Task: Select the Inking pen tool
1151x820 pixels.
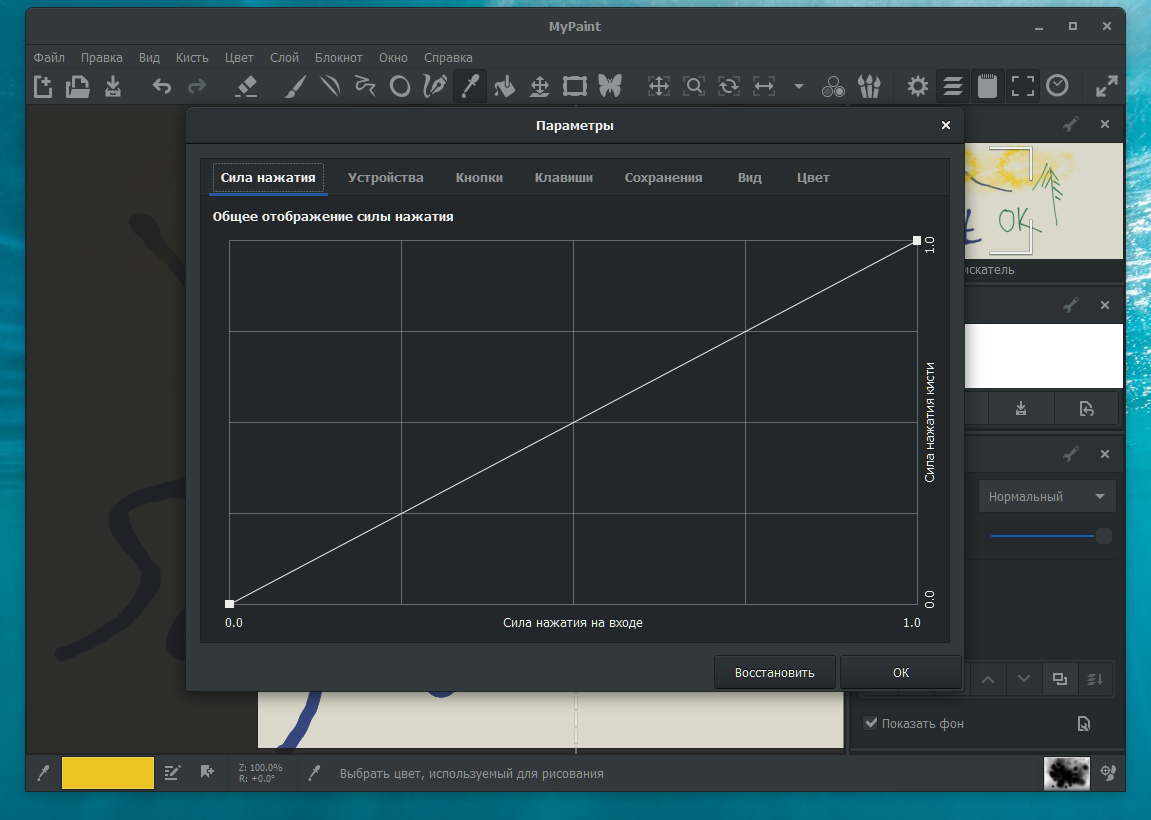Action: [x=435, y=87]
